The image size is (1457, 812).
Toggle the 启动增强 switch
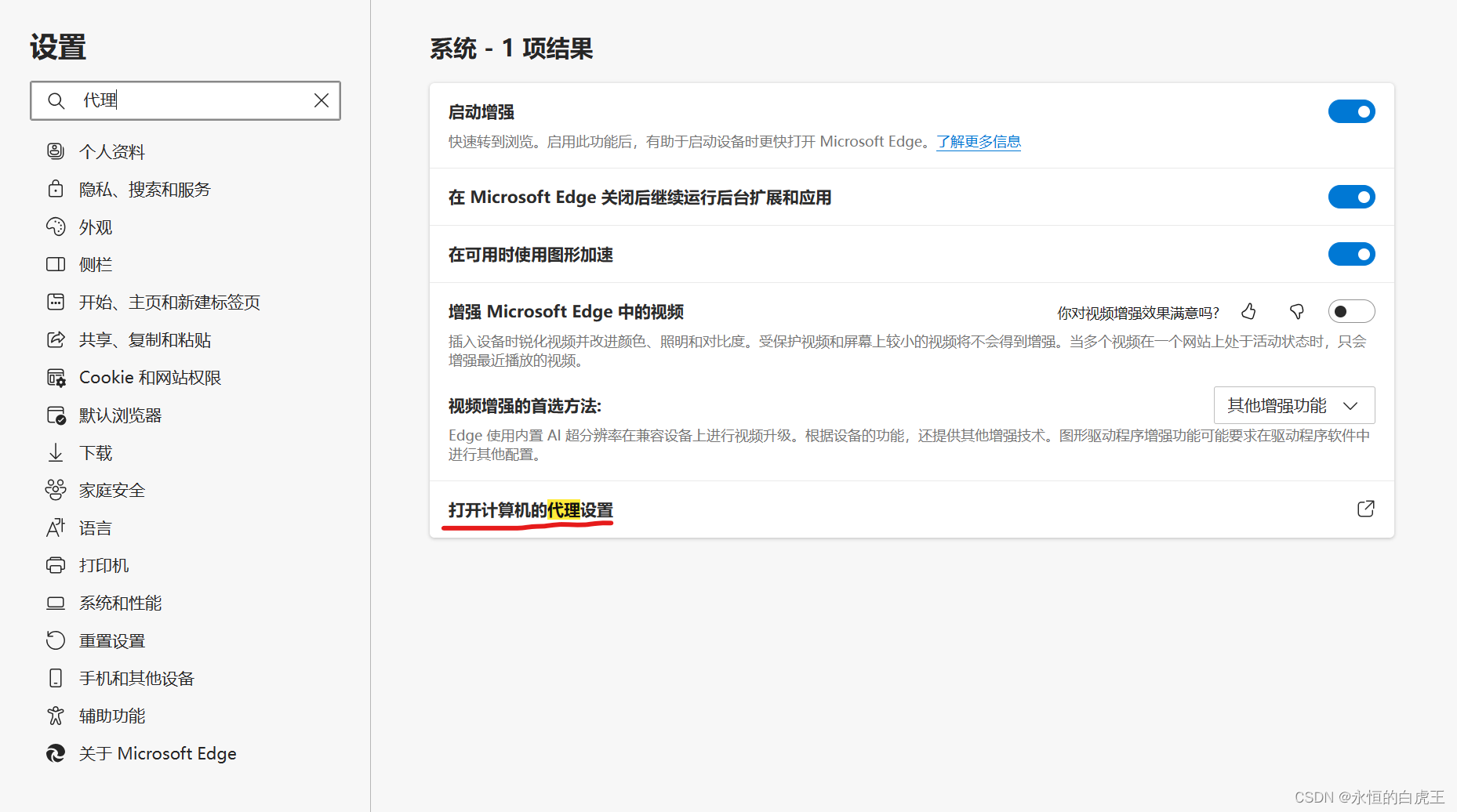click(1351, 111)
